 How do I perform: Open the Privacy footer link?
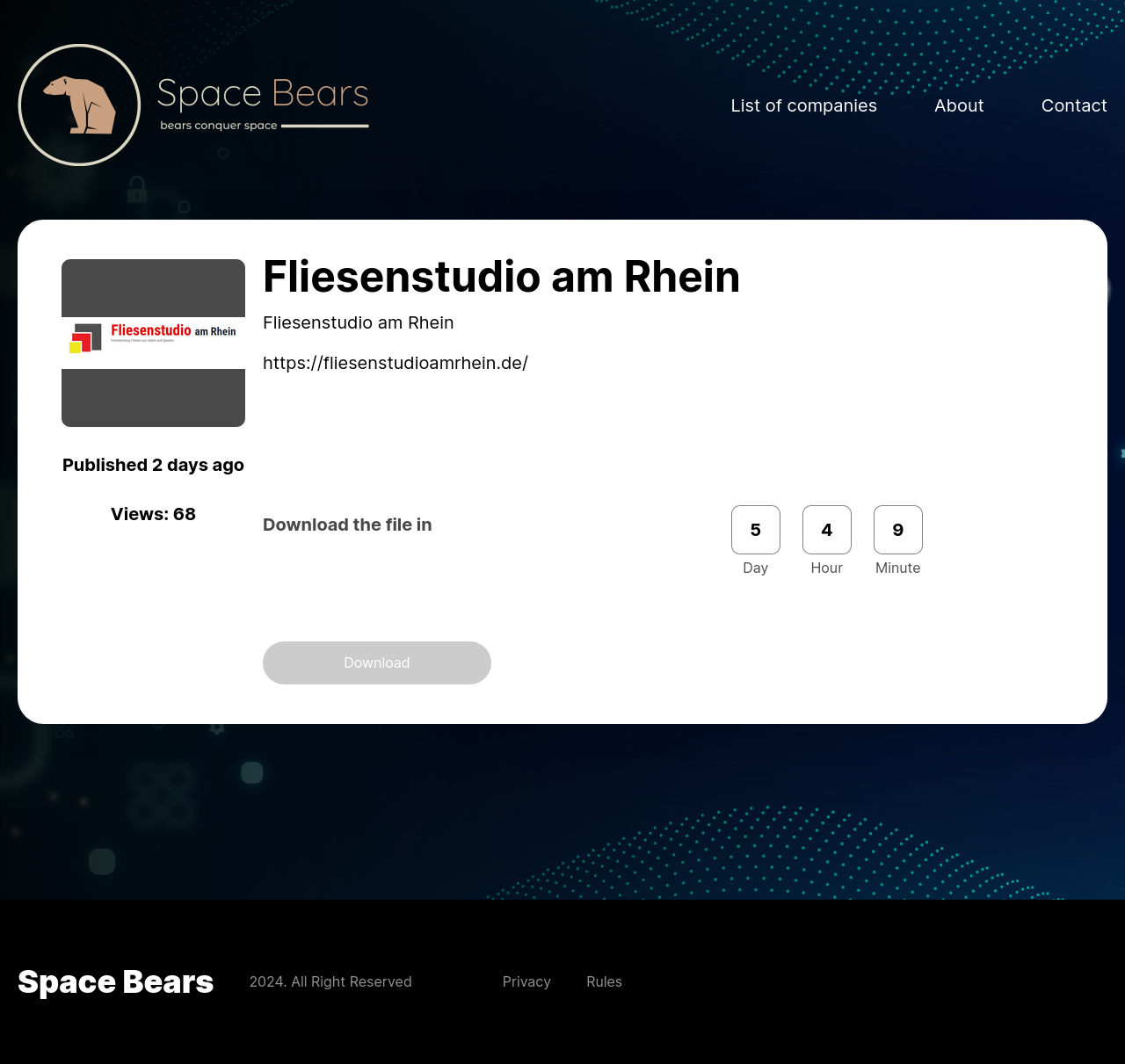click(526, 981)
